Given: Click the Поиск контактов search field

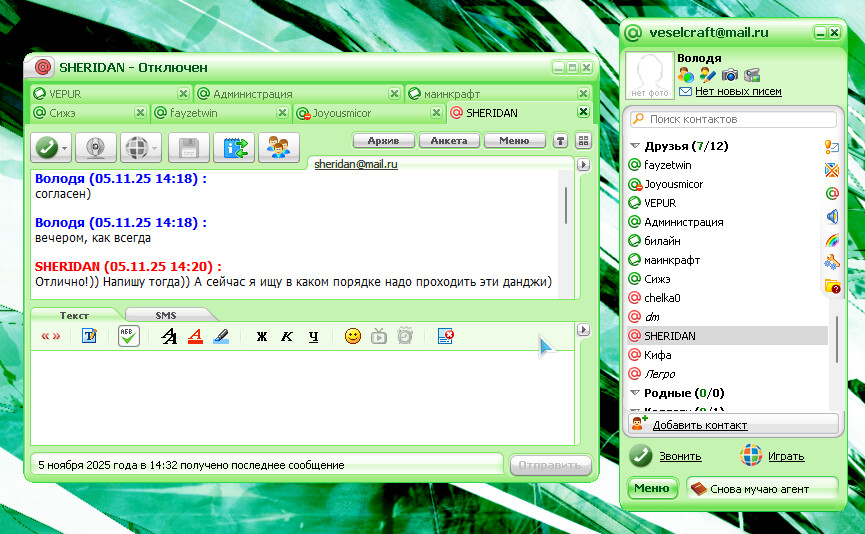Looking at the screenshot, I should pyautogui.click(x=730, y=119).
